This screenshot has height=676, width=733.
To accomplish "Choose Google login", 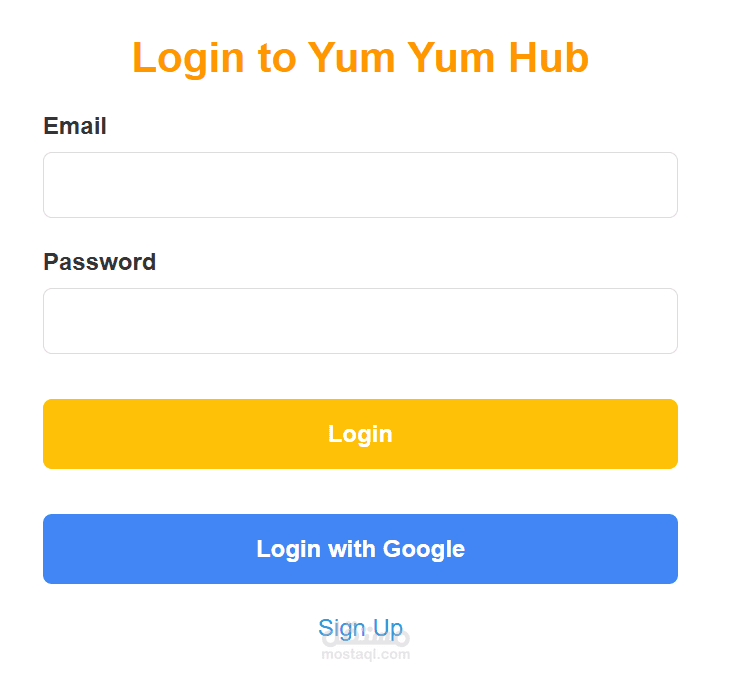I will (x=360, y=549).
